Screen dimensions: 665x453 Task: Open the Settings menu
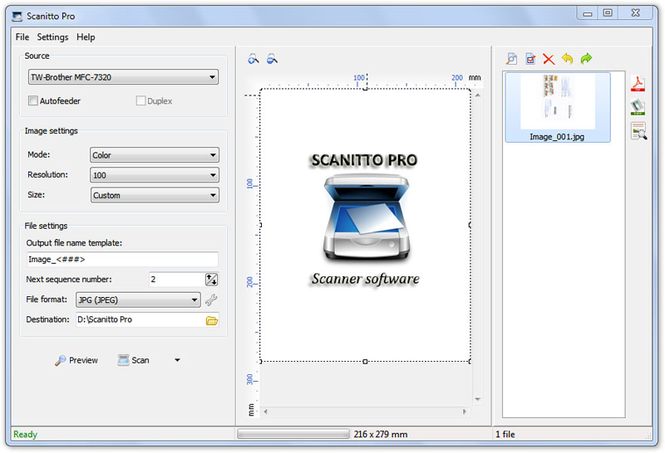(x=53, y=37)
